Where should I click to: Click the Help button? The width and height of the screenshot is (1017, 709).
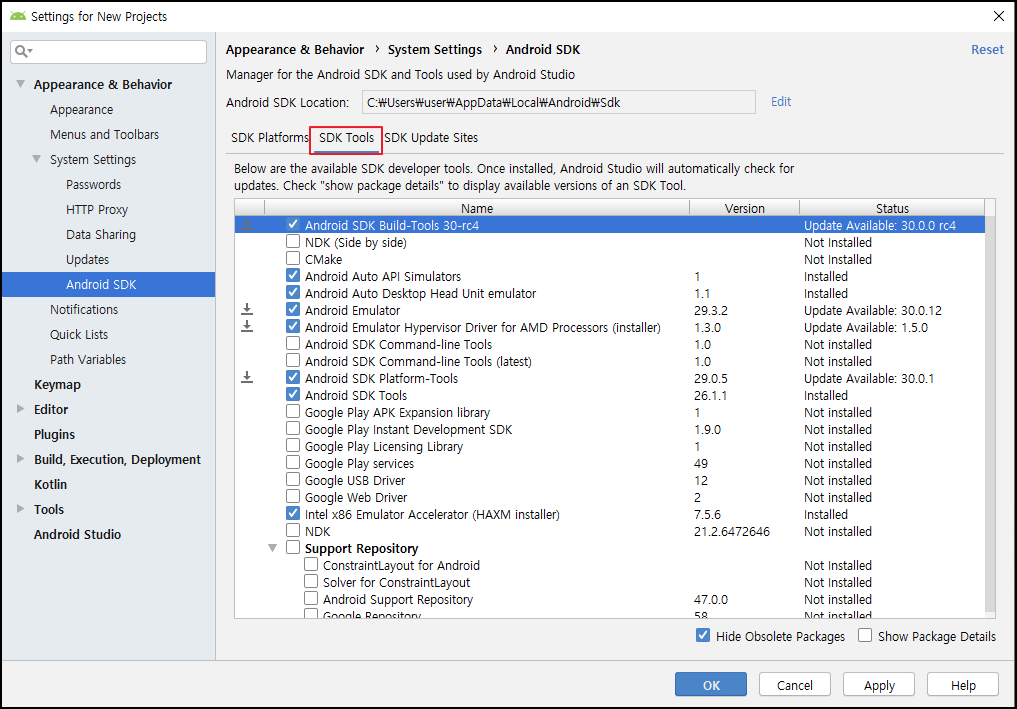(x=963, y=684)
